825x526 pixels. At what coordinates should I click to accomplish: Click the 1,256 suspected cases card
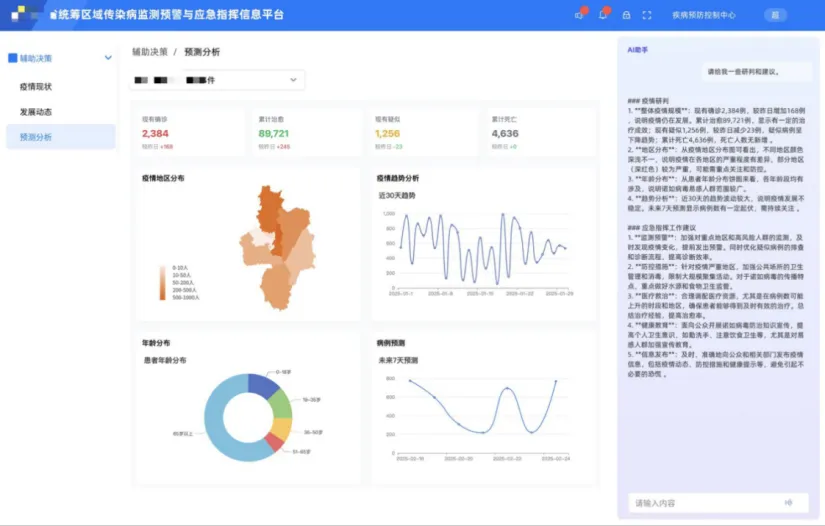click(x=424, y=133)
